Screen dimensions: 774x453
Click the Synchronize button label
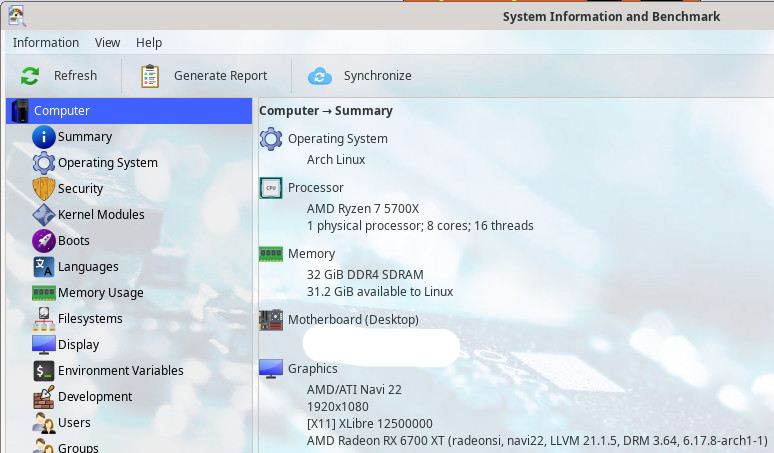(x=378, y=76)
